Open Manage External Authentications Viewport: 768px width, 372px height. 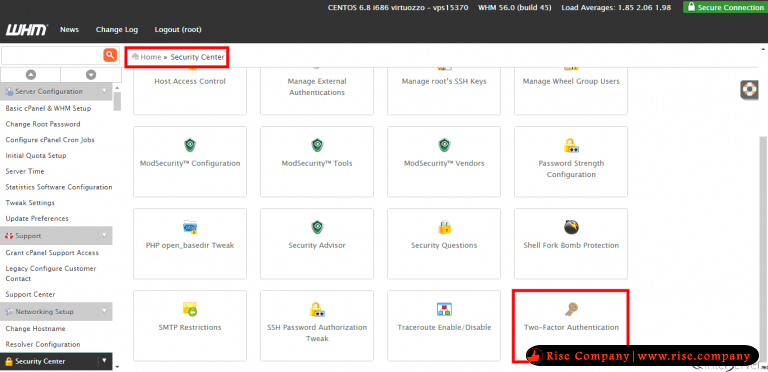click(317, 87)
